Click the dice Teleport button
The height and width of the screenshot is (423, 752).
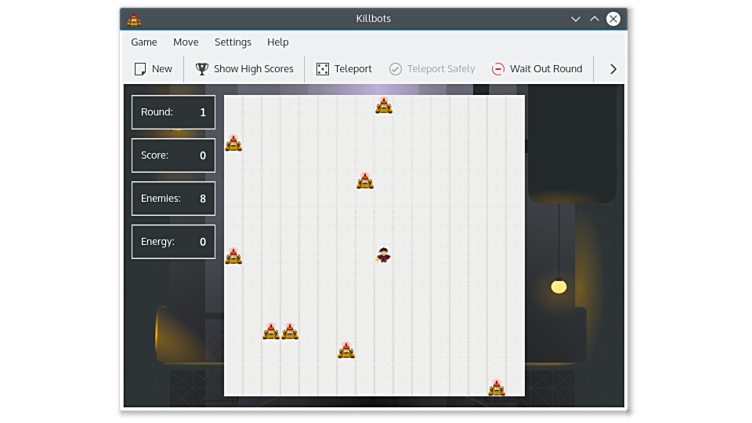click(343, 69)
